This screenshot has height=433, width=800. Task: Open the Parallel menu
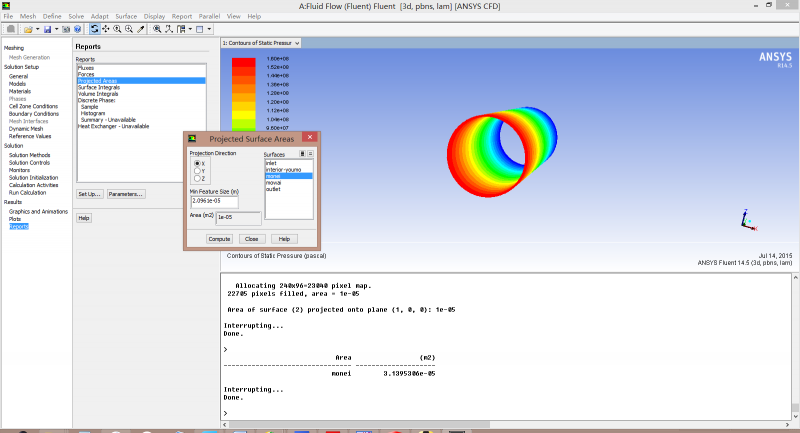coord(209,16)
